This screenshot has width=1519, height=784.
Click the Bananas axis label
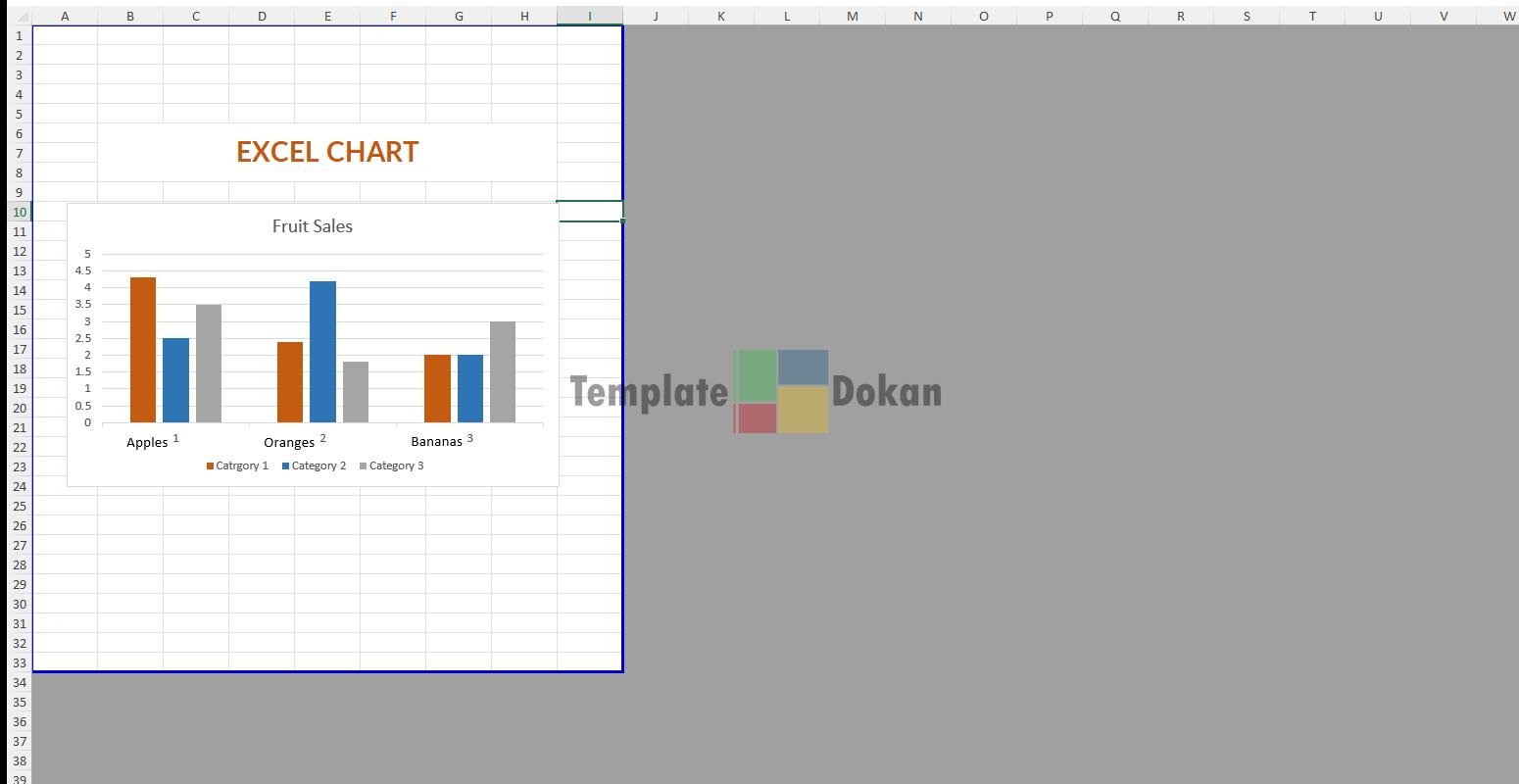click(x=436, y=442)
